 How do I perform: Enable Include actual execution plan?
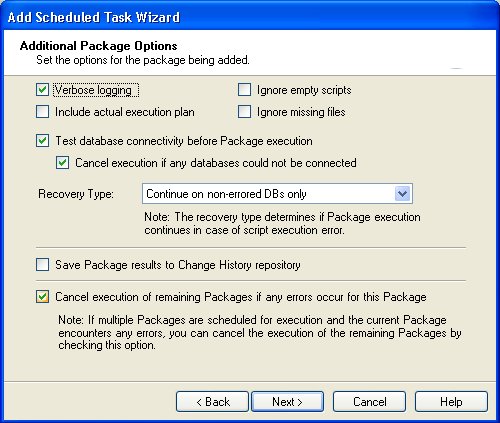(x=42, y=112)
